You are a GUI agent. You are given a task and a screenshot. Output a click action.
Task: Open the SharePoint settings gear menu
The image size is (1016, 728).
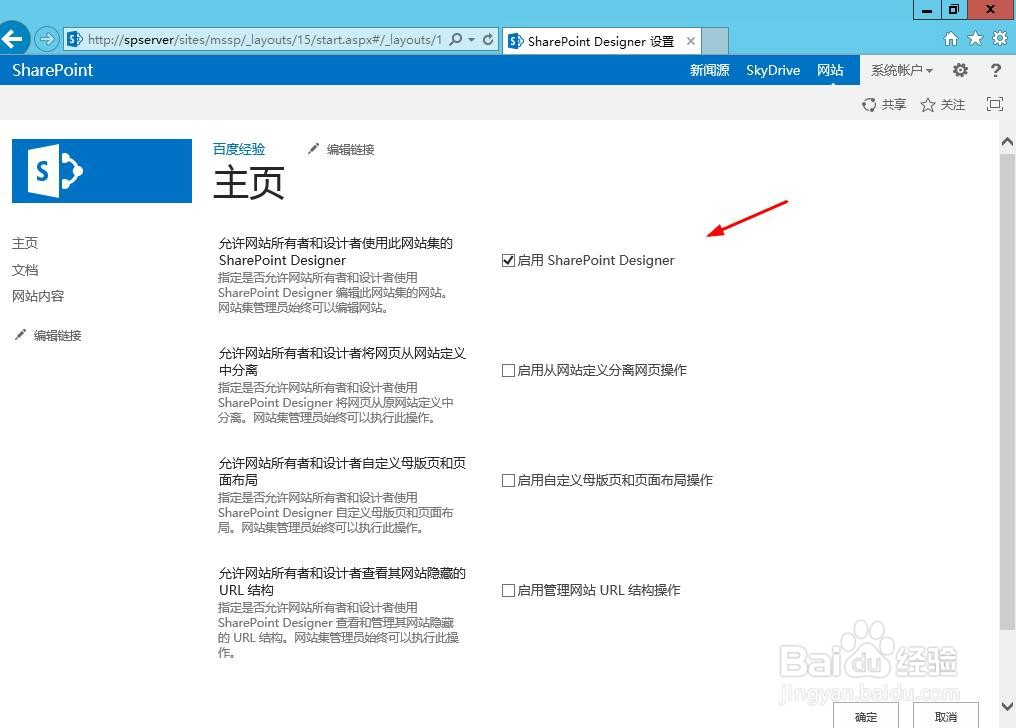[958, 70]
